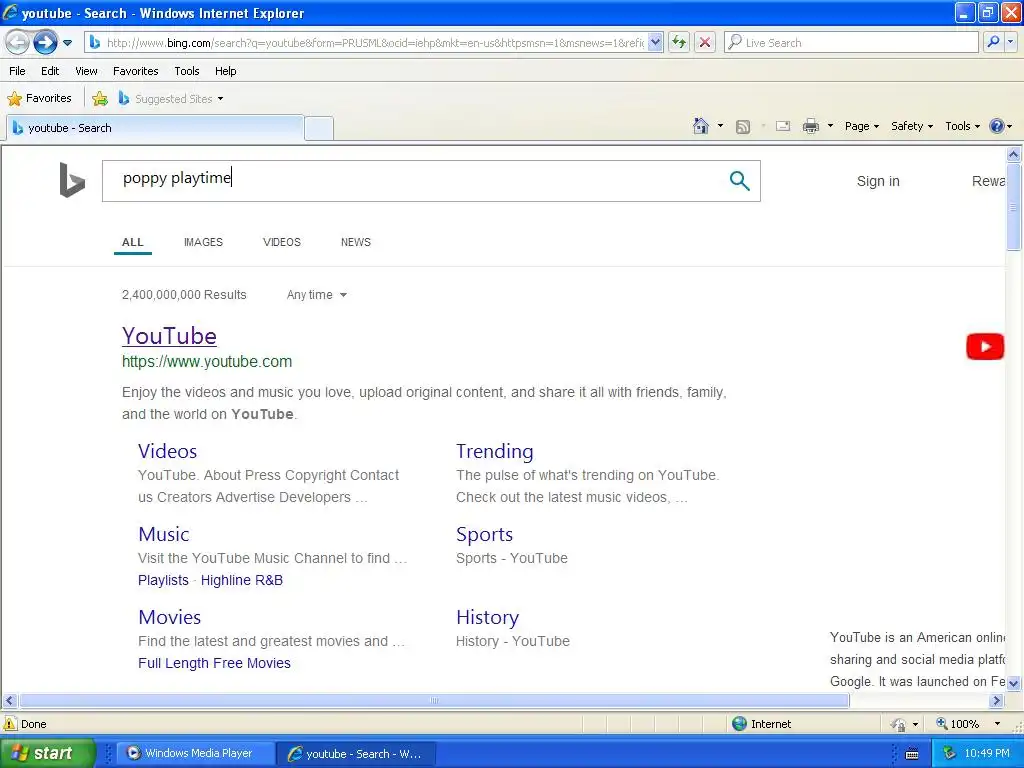Click the Home icon in command bar
This screenshot has height=768, width=1024.
click(701, 126)
